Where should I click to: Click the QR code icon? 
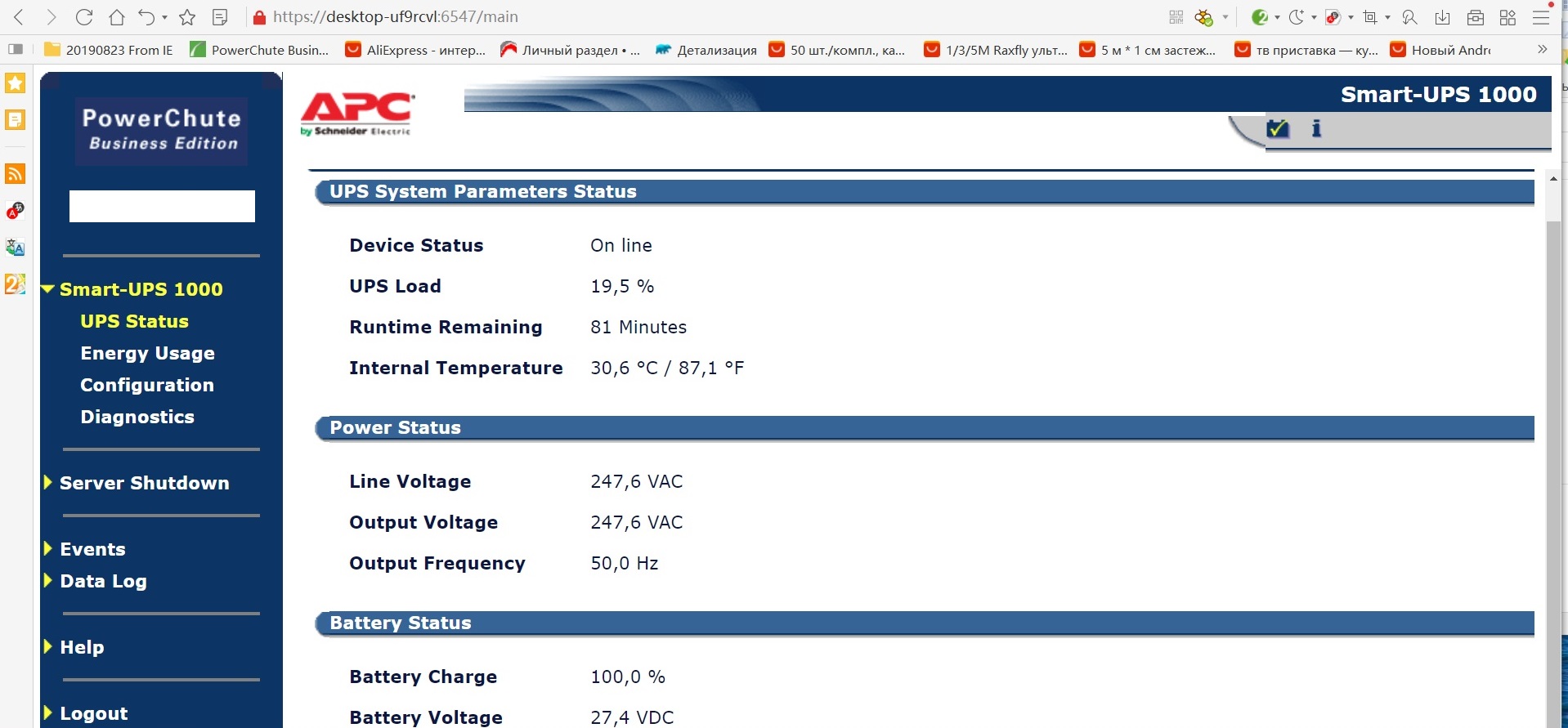(x=1176, y=17)
